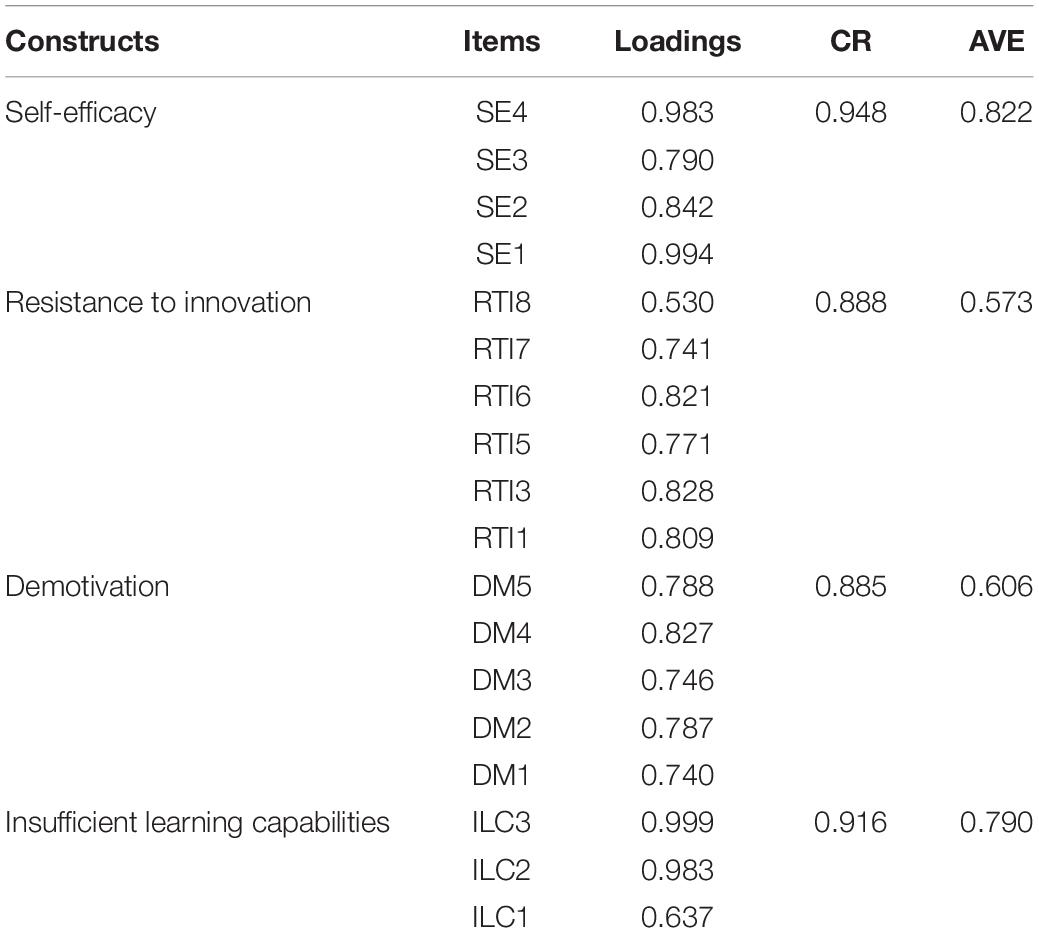Click loading value 0.994 for SE1
1039x933 pixels.
tap(677, 254)
